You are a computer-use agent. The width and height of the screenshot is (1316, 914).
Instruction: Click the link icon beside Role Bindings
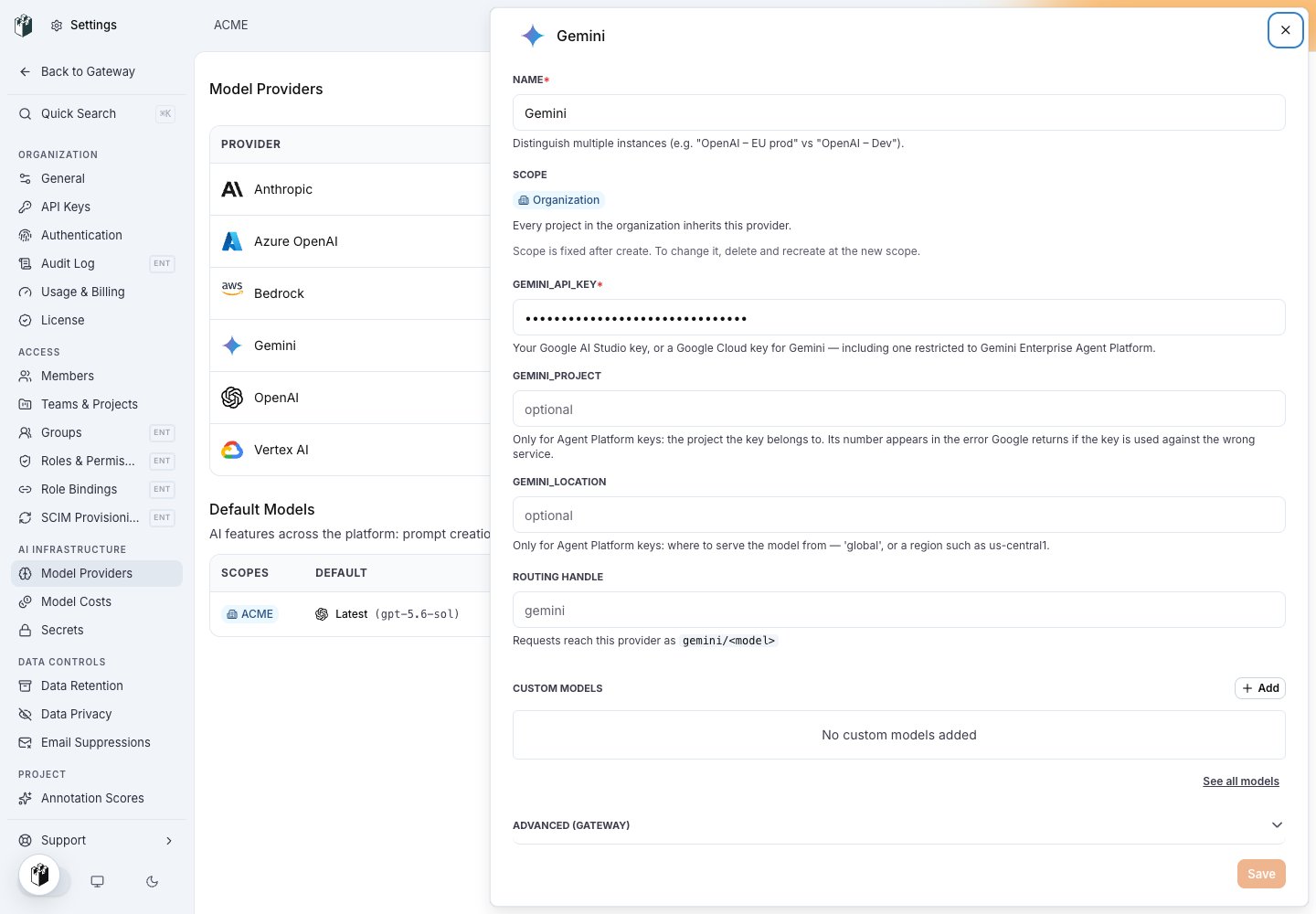pos(26,490)
